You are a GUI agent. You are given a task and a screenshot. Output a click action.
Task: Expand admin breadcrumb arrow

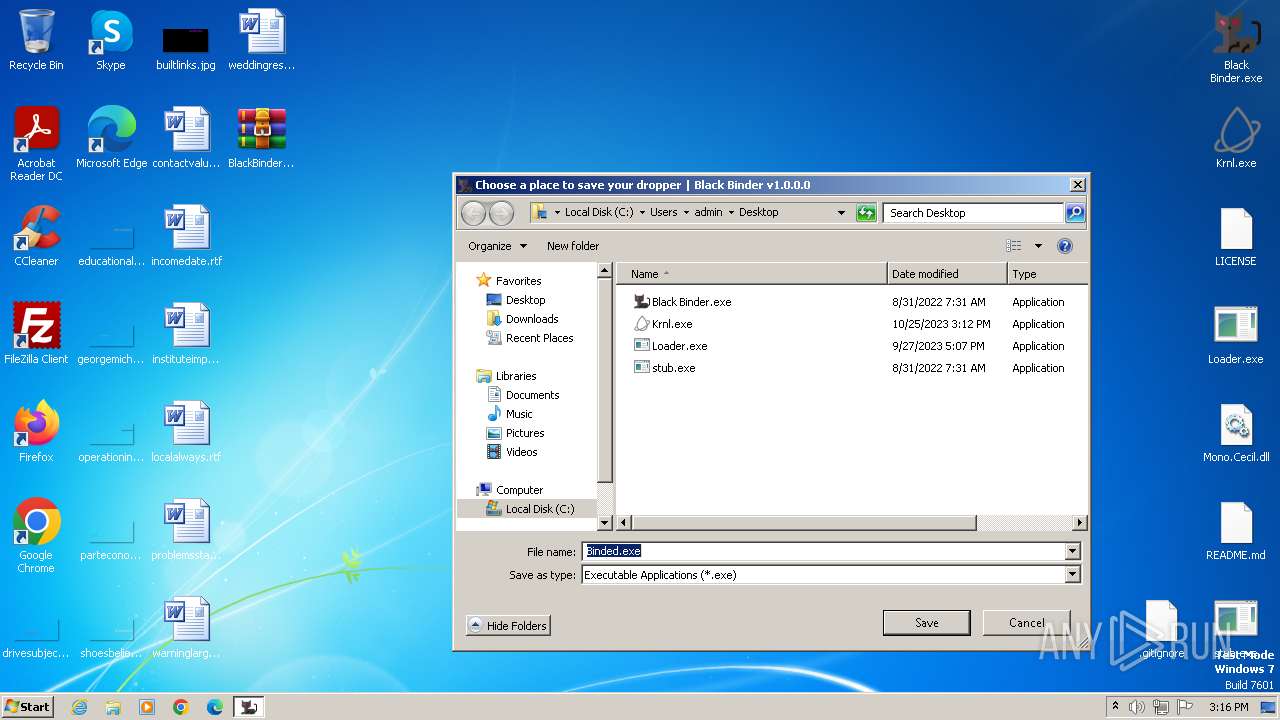[x=731, y=212]
